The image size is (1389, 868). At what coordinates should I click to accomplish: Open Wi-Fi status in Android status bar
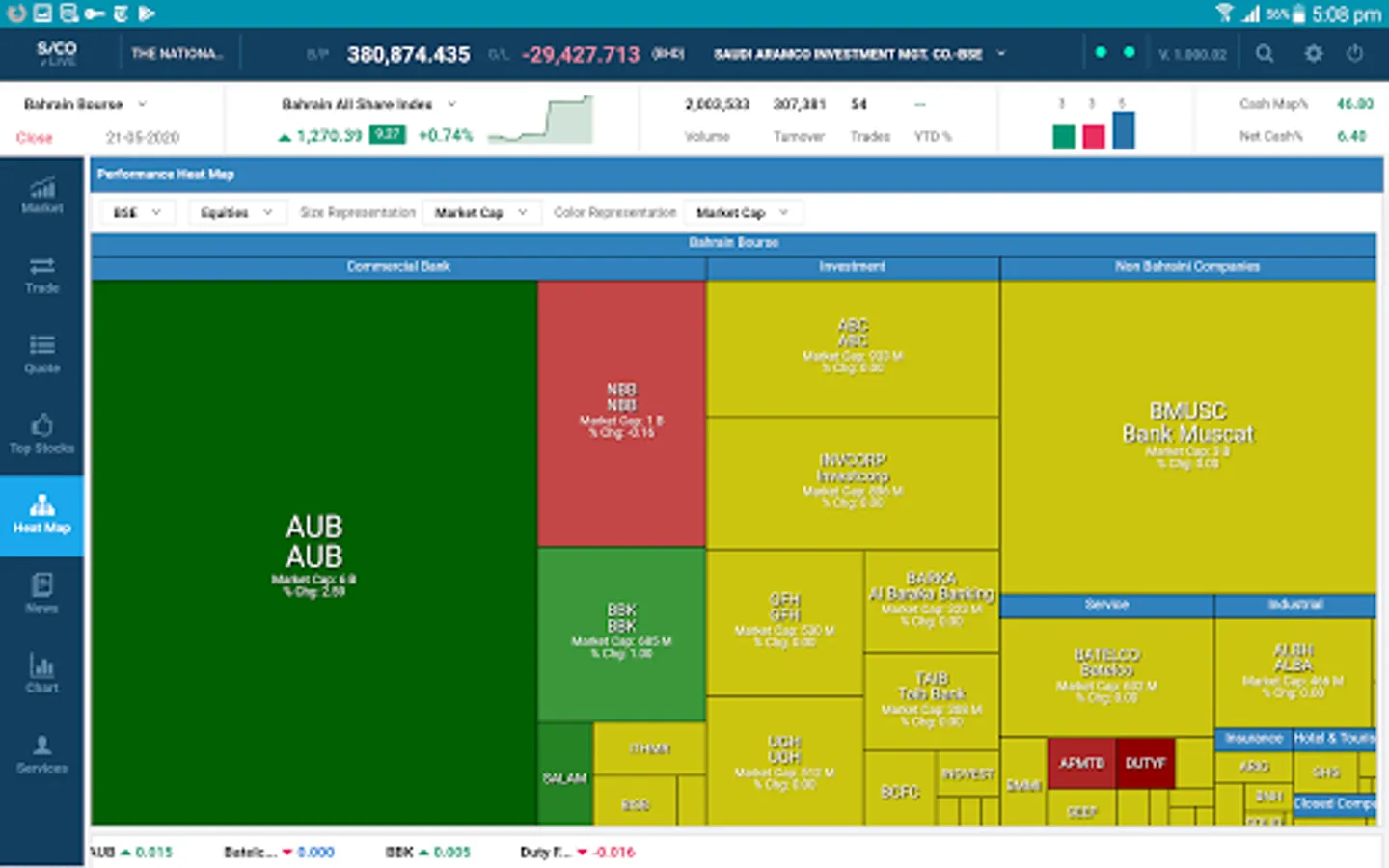(x=1224, y=14)
